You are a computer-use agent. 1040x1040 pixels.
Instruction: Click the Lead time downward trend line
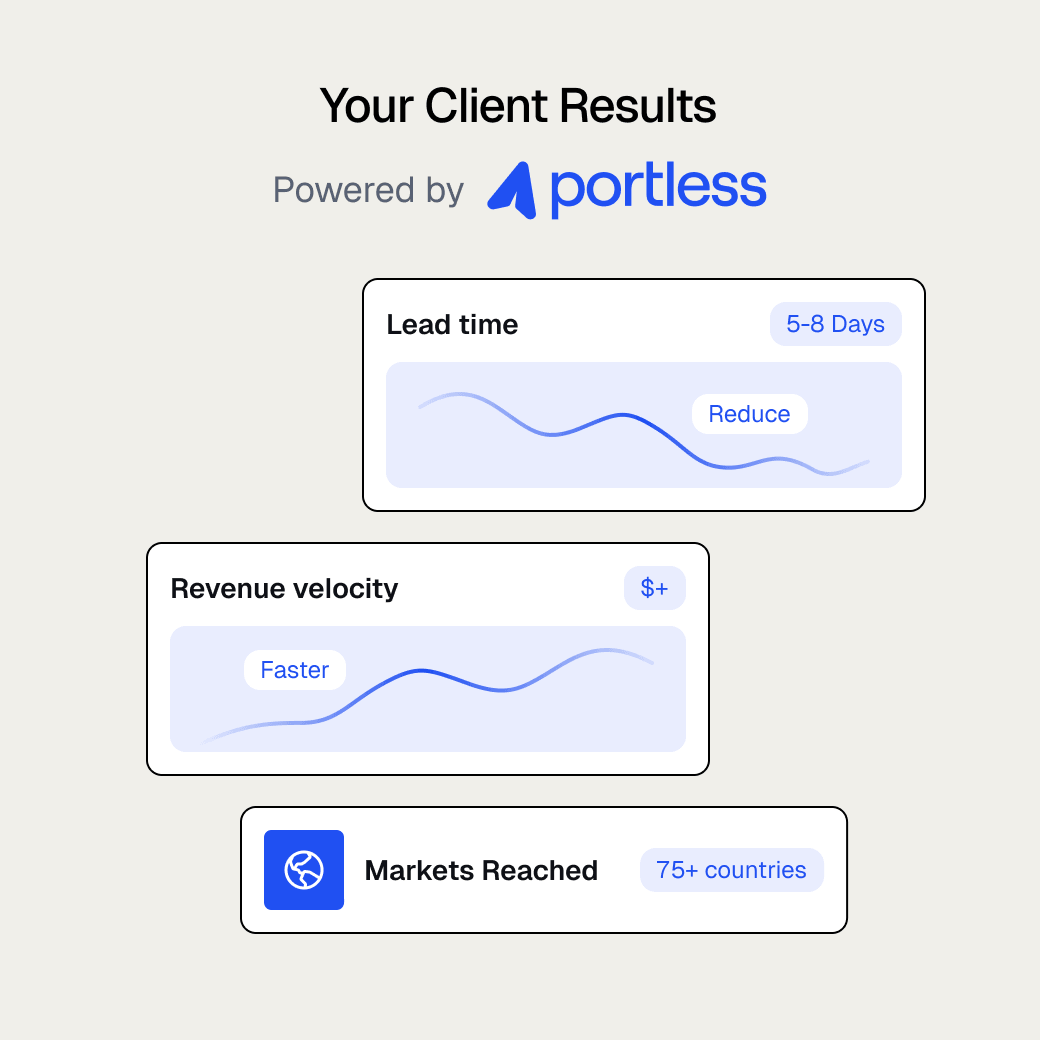643,434
